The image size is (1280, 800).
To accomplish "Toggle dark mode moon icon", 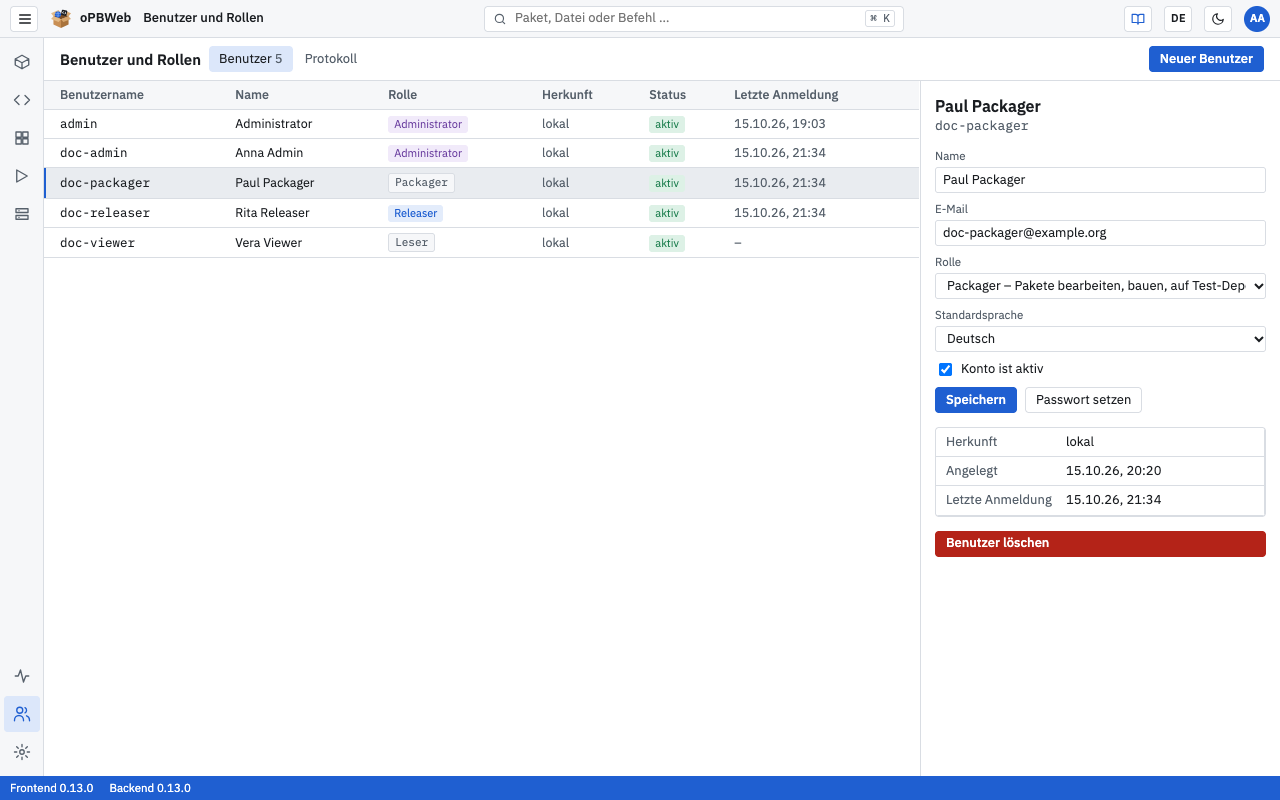I will (1218, 18).
